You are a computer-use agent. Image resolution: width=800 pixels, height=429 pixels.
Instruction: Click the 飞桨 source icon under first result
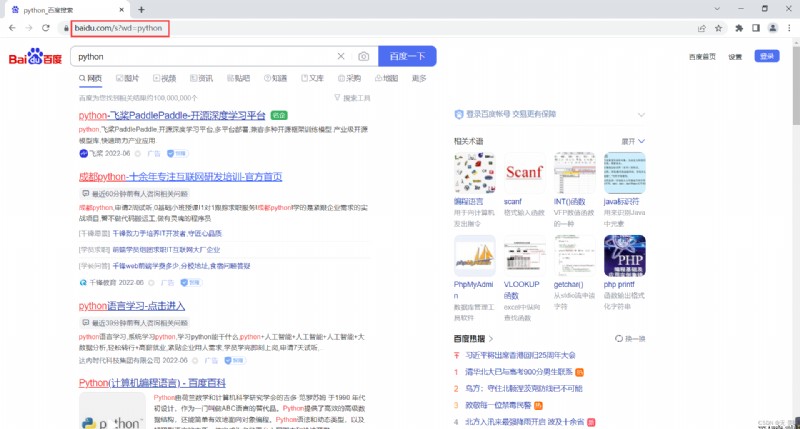pos(84,154)
